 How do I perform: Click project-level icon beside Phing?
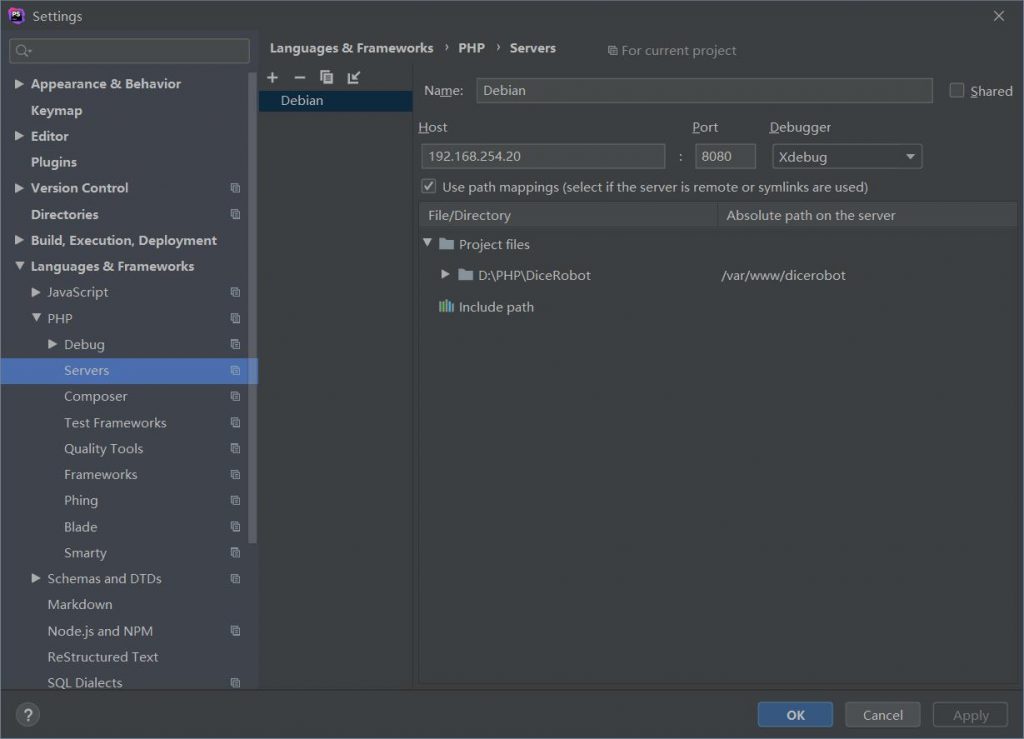pyautogui.click(x=236, y=501)
